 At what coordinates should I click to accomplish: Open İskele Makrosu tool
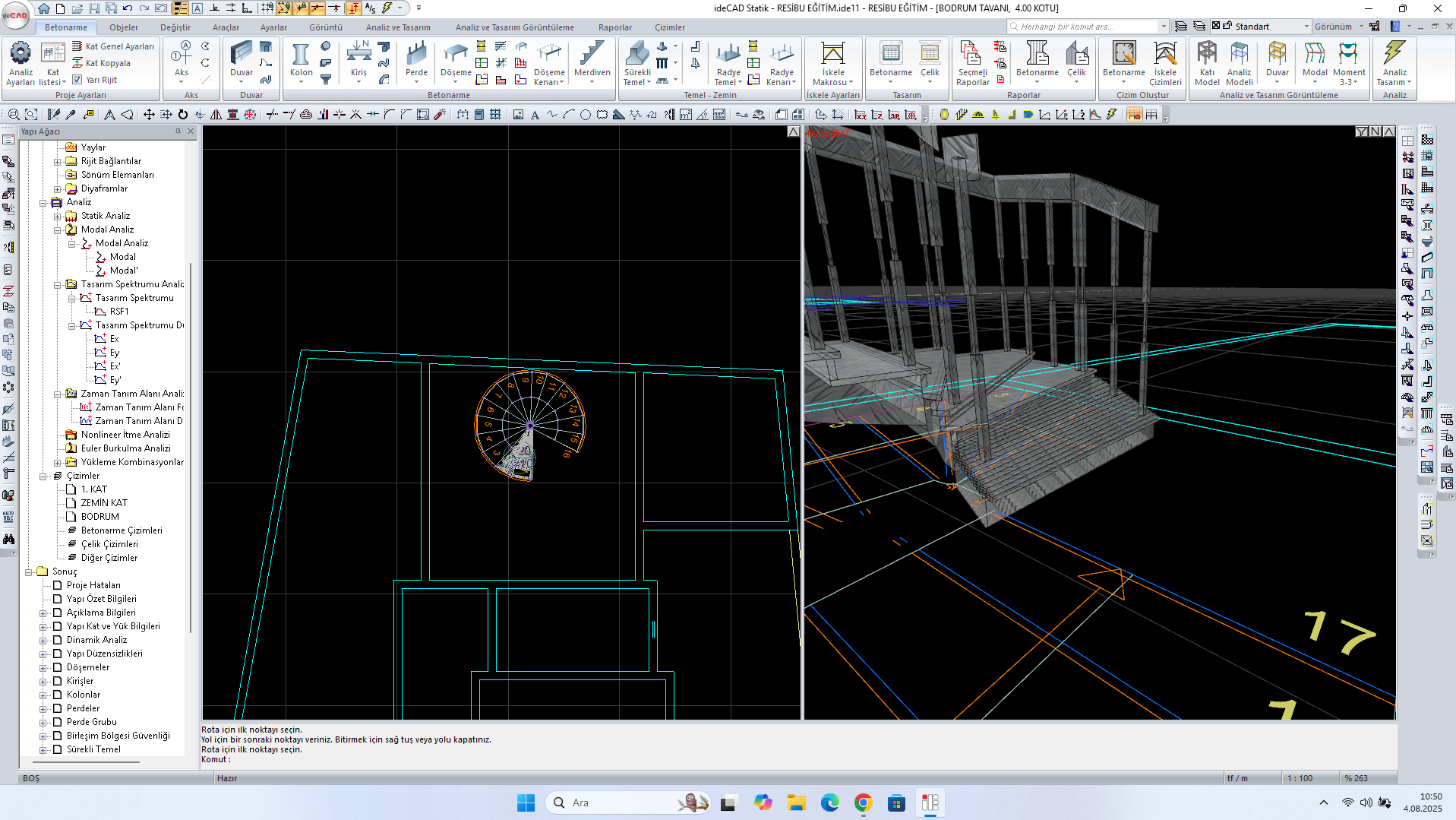[x=833, y=64]
